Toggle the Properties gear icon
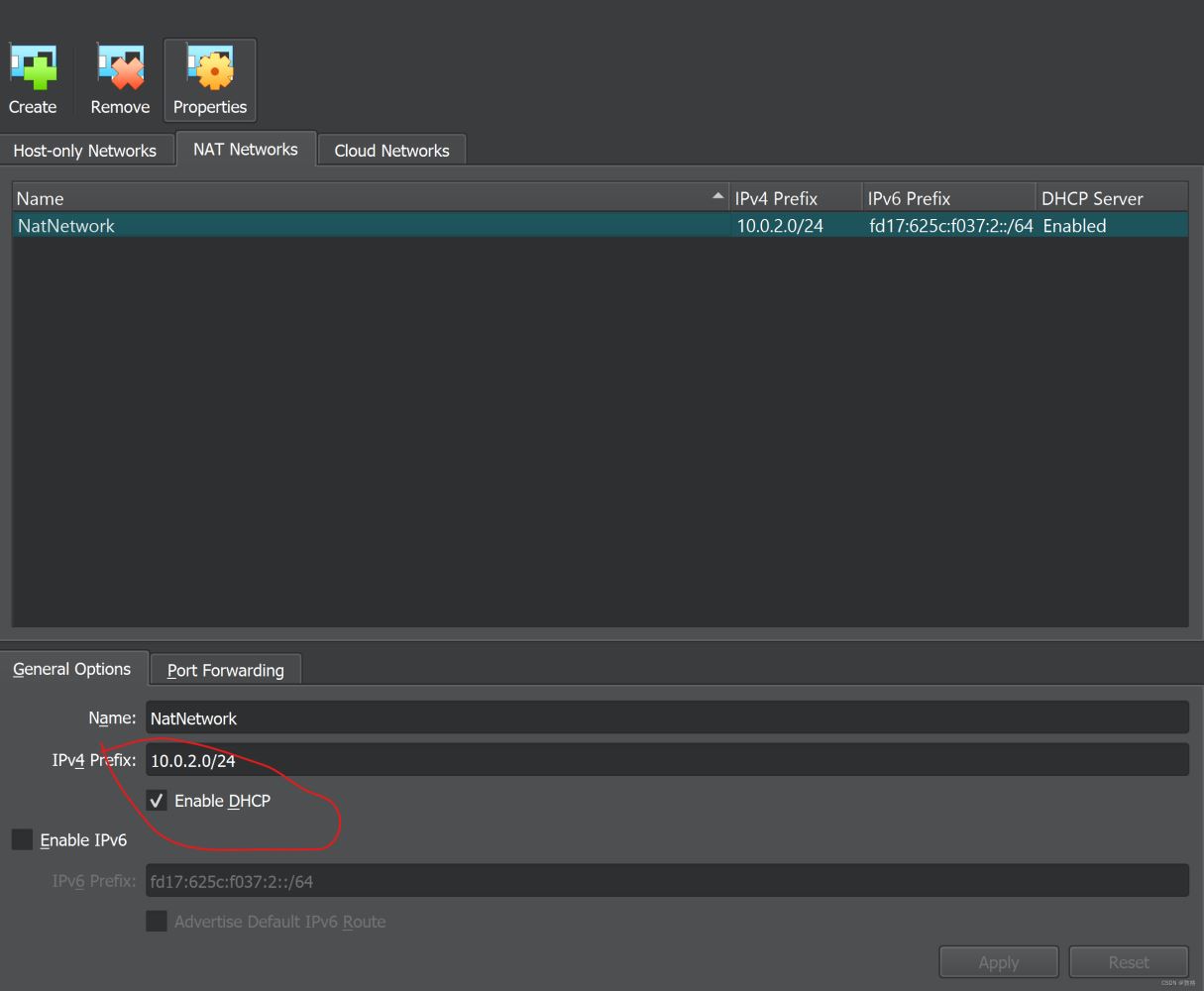Screen dimensions: 1204x991 [210, 69]
